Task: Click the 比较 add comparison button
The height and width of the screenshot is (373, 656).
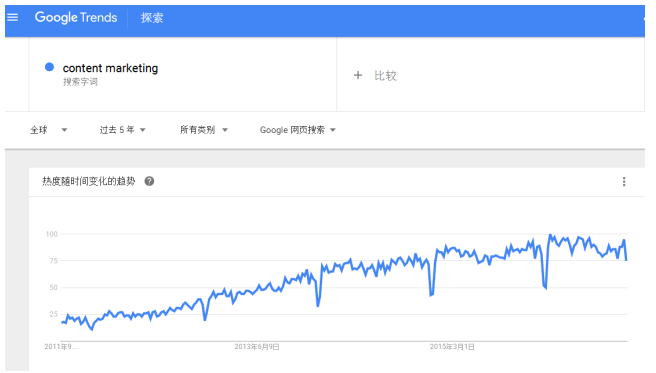Action: pos(375,75)
